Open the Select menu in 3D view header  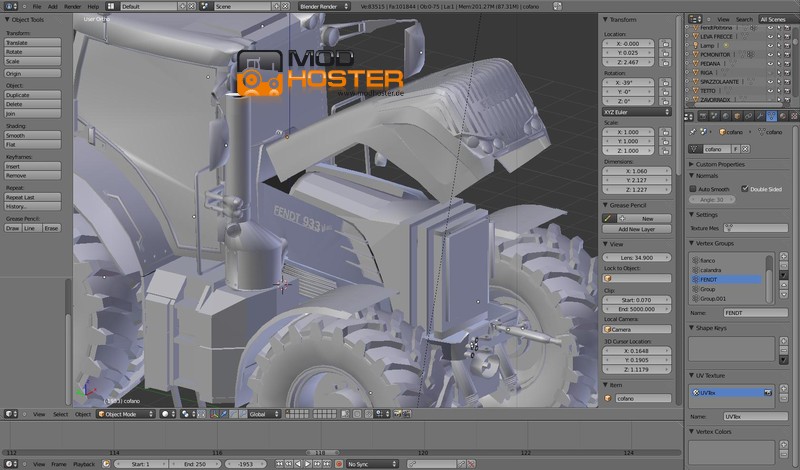point(60,414)
